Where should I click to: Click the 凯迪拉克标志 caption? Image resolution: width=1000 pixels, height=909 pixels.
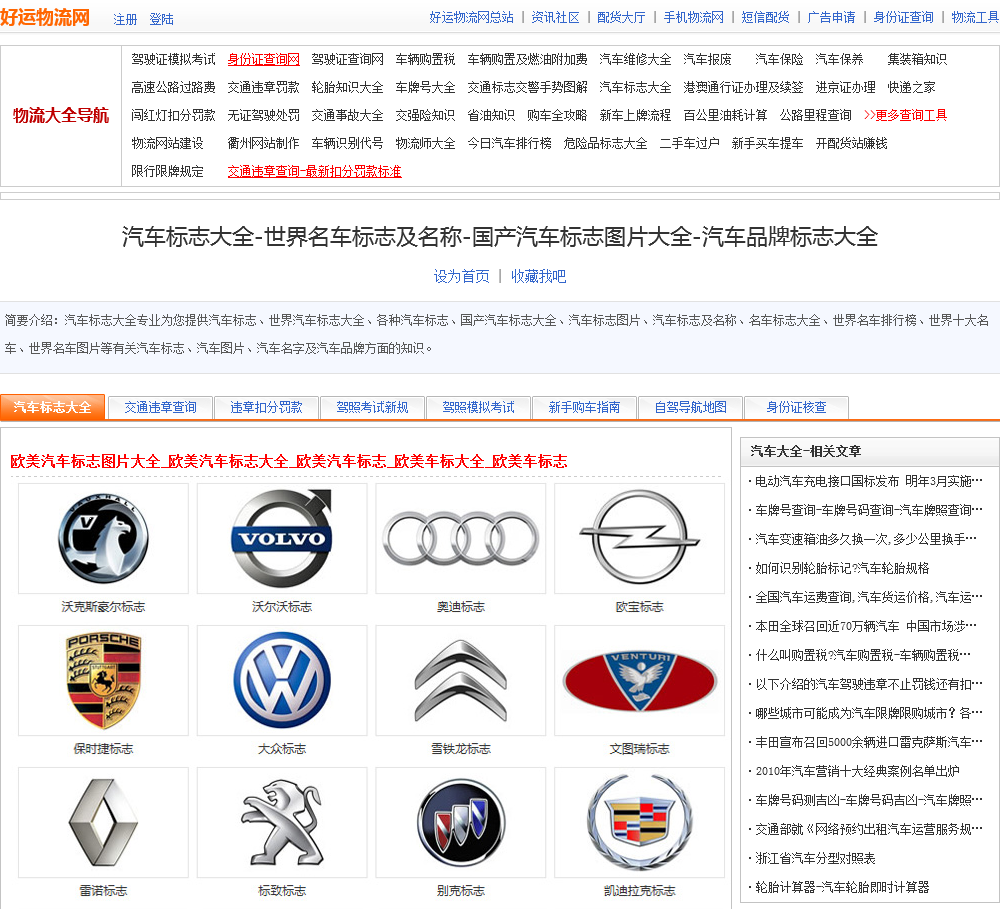[639, 891]
